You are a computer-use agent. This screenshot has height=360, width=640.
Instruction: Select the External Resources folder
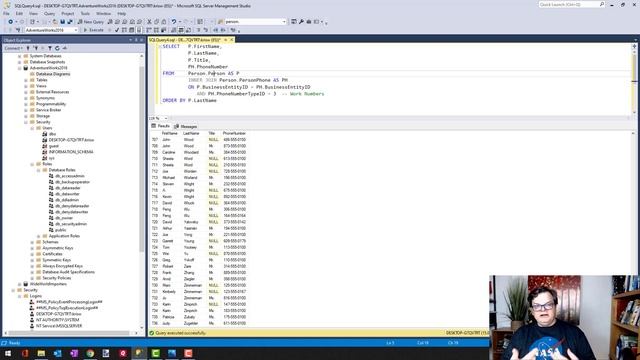[52, 92]
